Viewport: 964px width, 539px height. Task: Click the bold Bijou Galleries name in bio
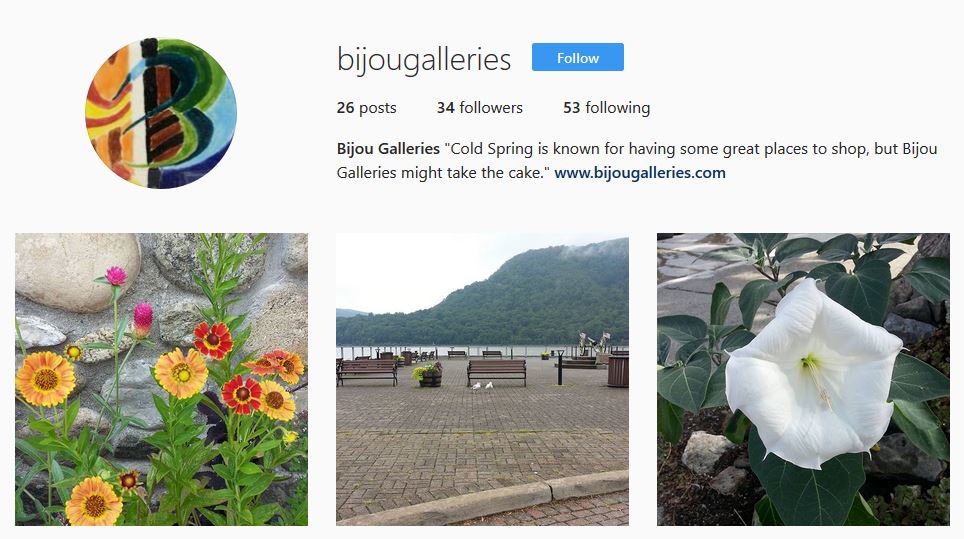point(388,149)
